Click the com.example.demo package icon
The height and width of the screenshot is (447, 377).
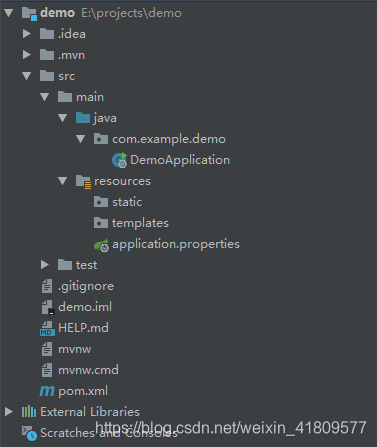(x=101, y=139)
